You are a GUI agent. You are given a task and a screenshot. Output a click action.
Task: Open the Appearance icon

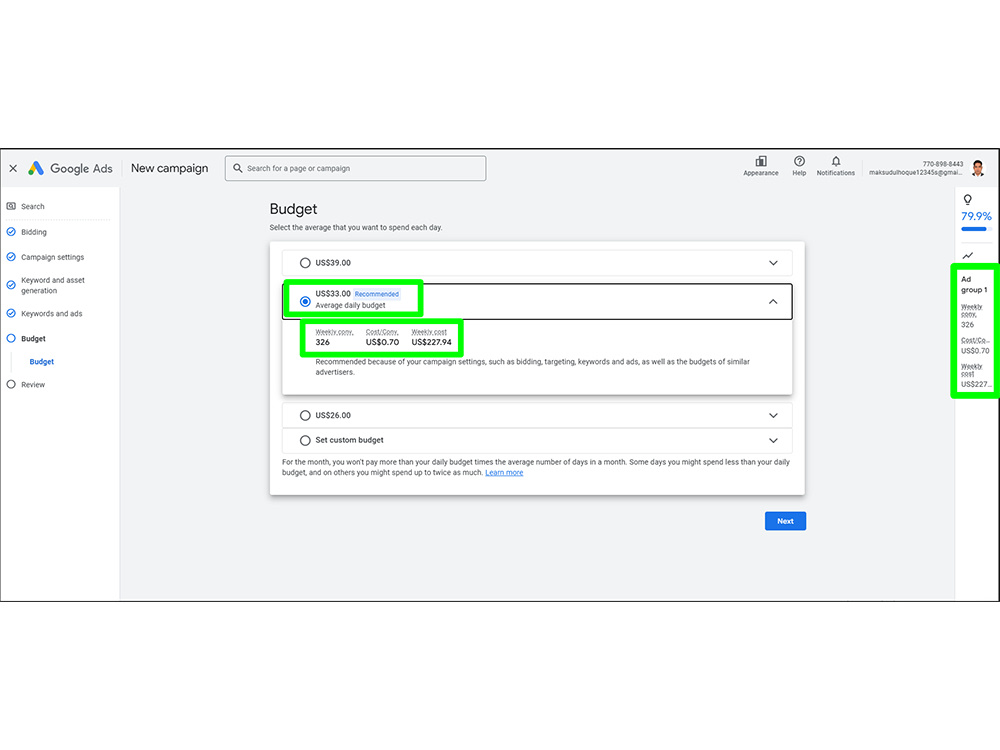tap(761, 161)
